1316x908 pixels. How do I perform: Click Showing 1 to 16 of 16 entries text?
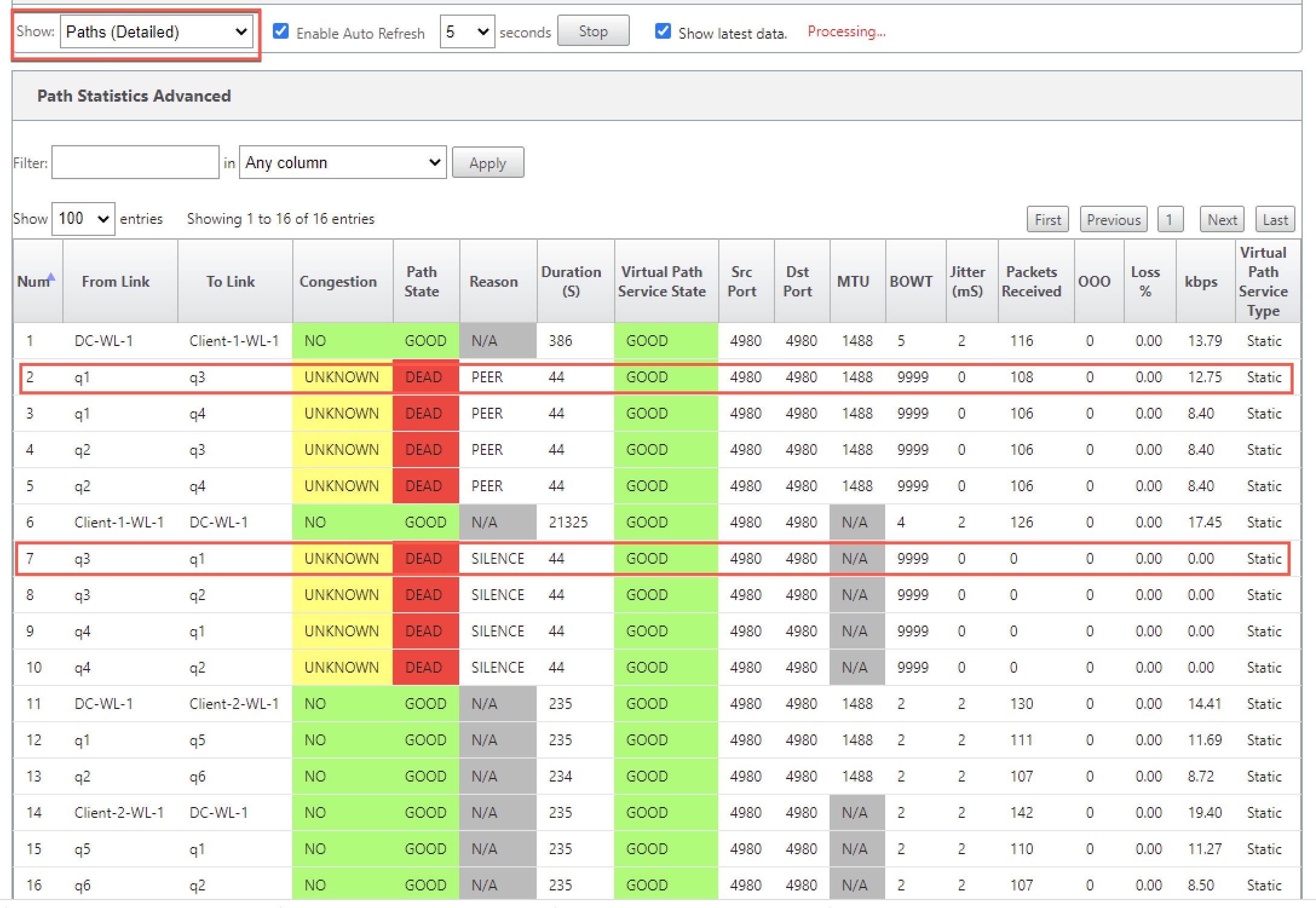(281, 218)
